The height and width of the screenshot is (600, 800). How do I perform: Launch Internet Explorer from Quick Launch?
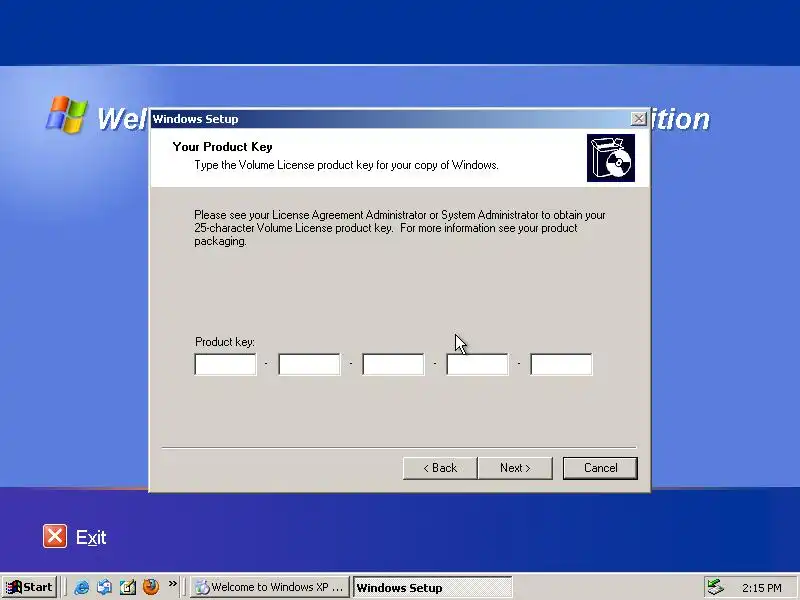point(82,587)
